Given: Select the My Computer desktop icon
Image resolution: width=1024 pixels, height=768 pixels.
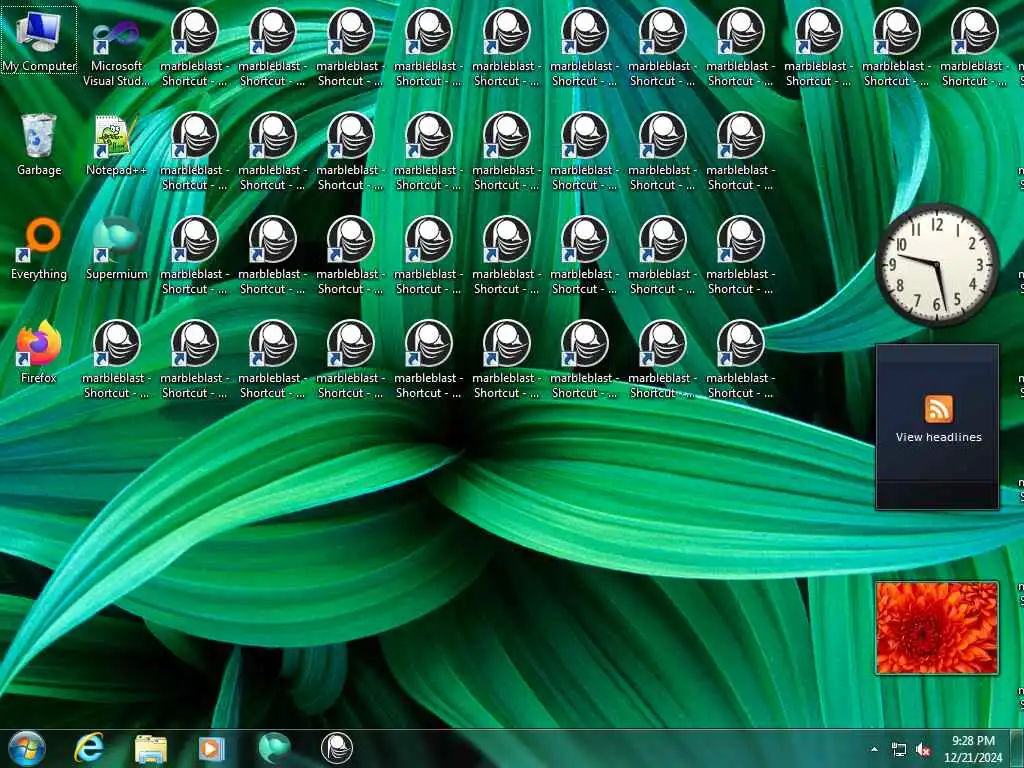Looking at the screenshot, I should click(x=39, y=40).
